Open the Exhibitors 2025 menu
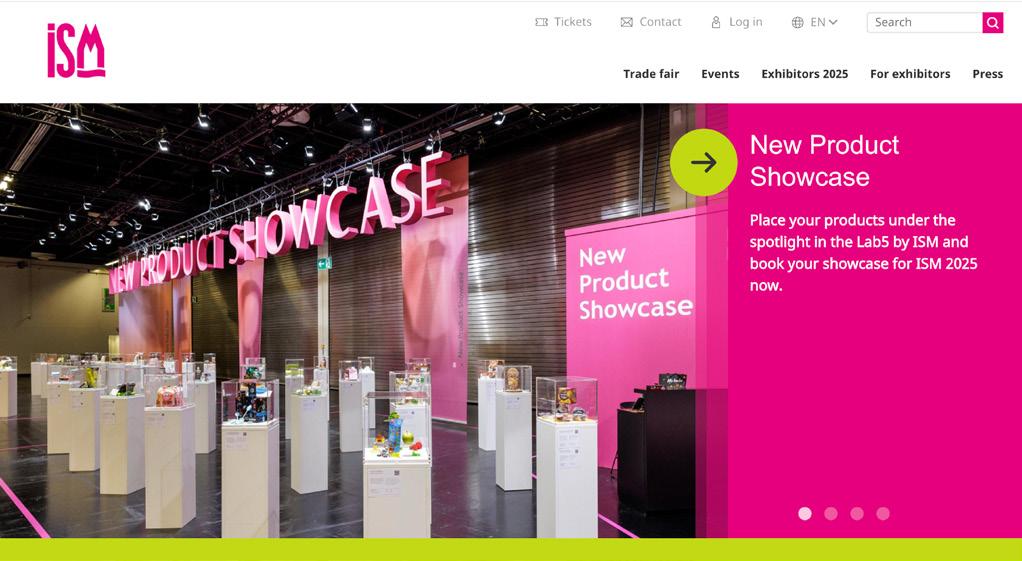This screenshot has height=561, width=1022. pyautogui.click(x=805, y=74)
